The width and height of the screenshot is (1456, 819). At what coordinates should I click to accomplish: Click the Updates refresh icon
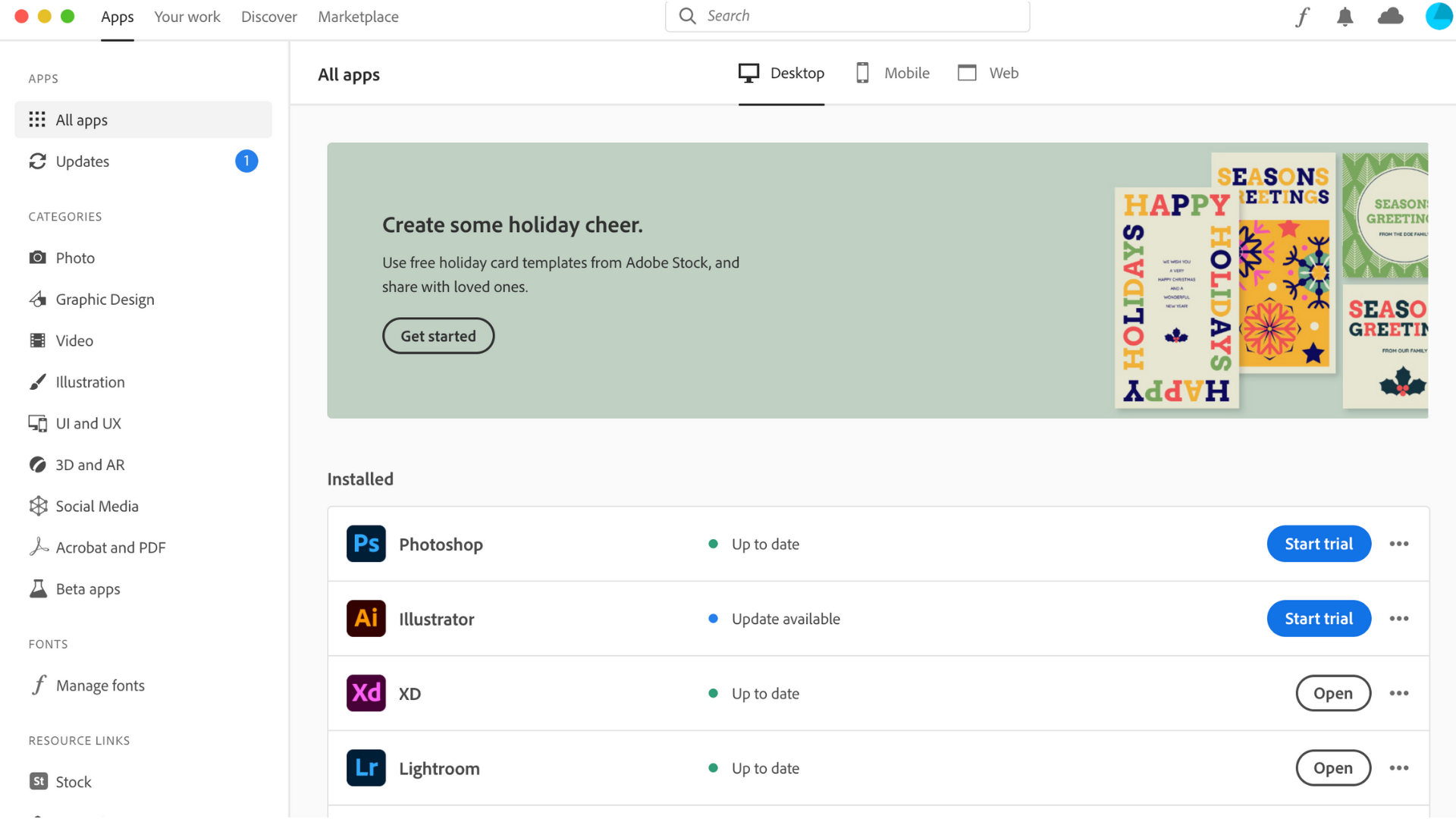click(37, 161)
